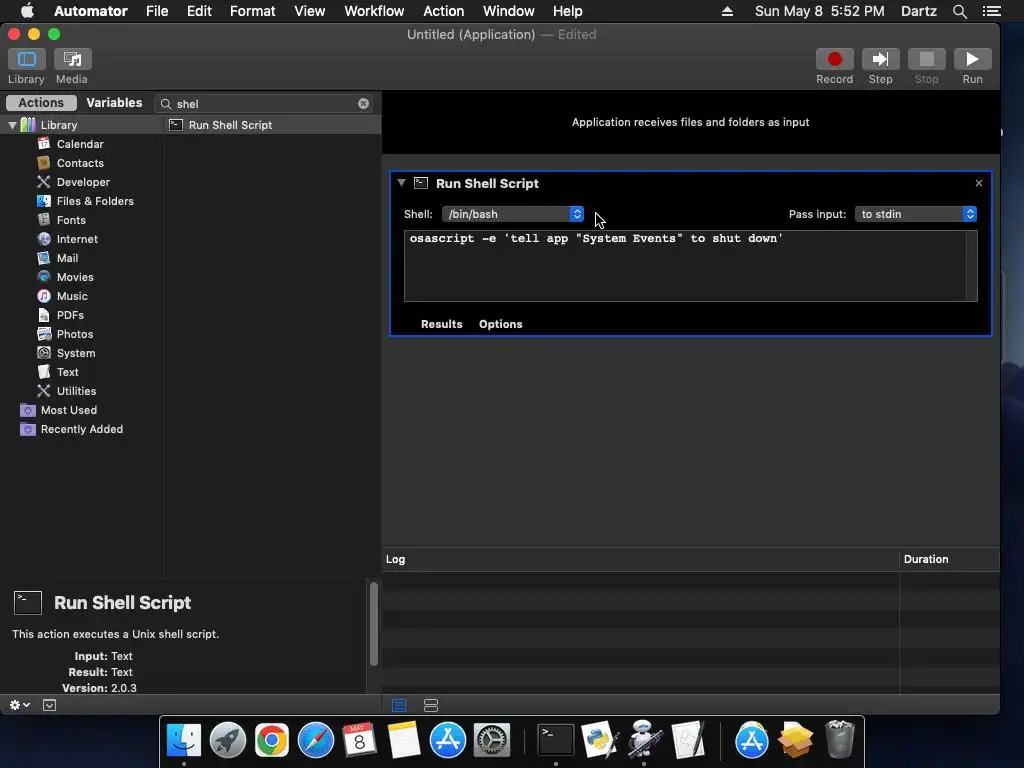The height and width of the screenshot is (768, 1024).
Task: Open Terminal from the Dock
Action: coord(556,740)
